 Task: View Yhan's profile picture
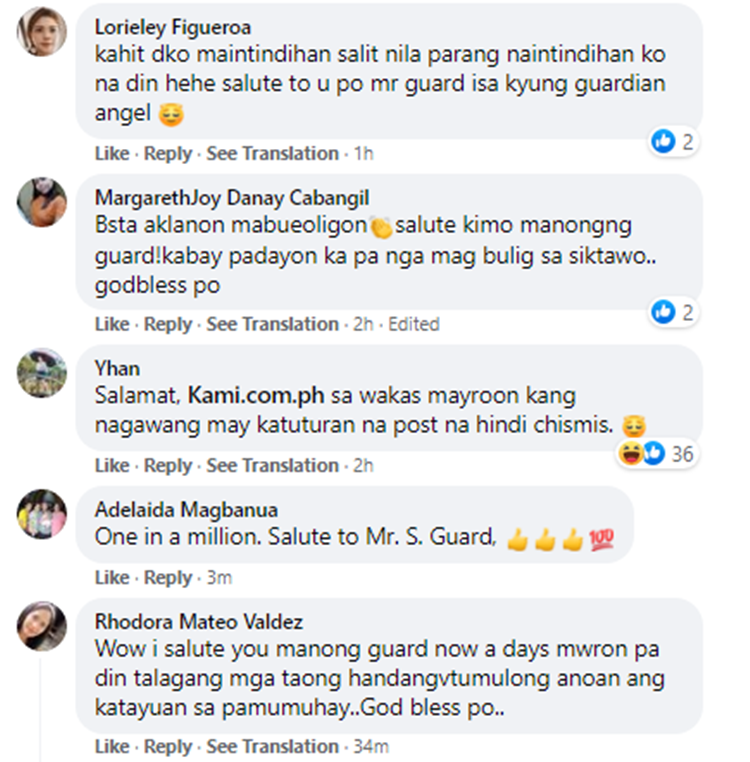[x=42, y=373]
